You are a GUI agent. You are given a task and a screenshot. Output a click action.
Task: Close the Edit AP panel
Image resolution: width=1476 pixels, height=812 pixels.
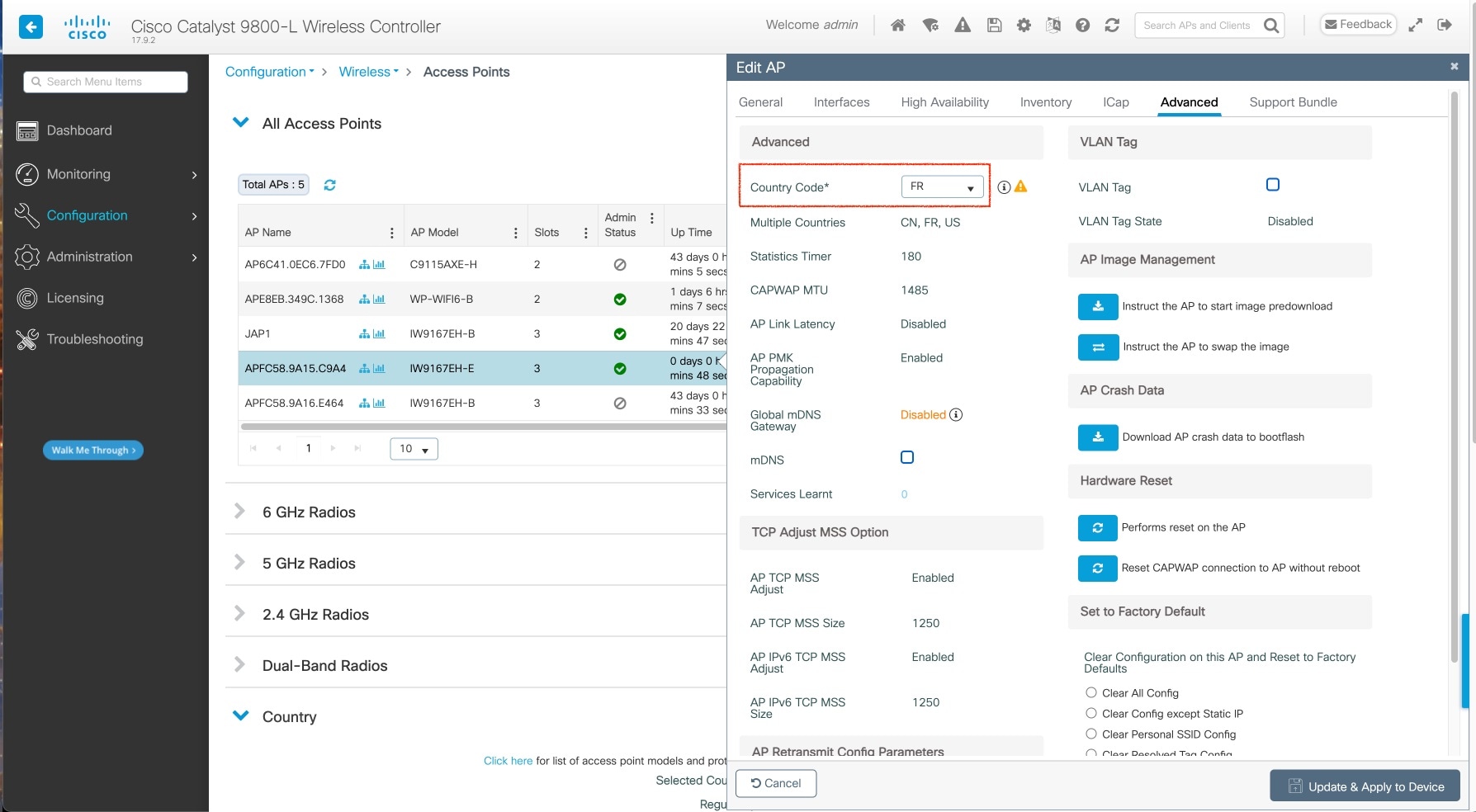(x=1455, y=67)
